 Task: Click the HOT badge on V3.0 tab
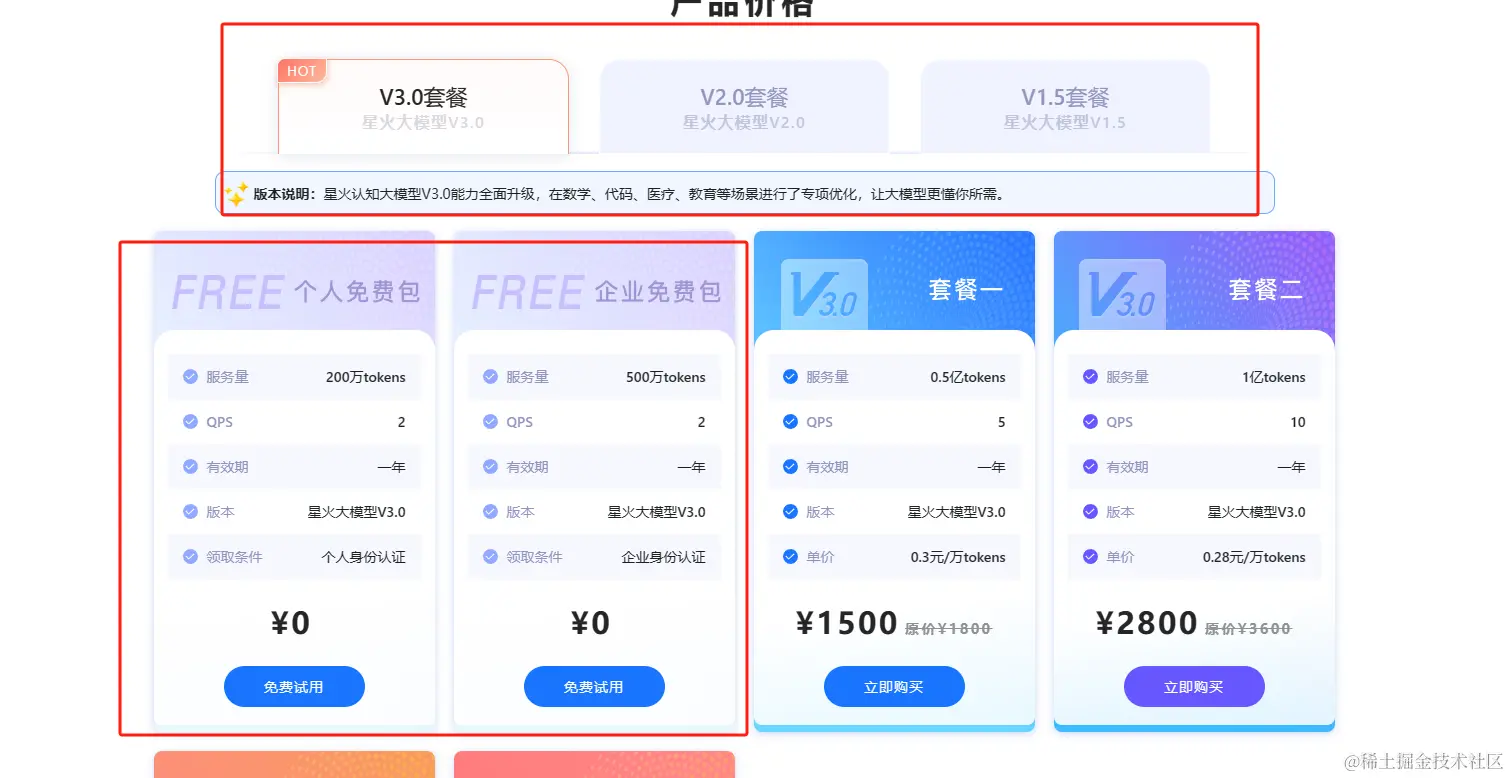[x=301, y=71]
